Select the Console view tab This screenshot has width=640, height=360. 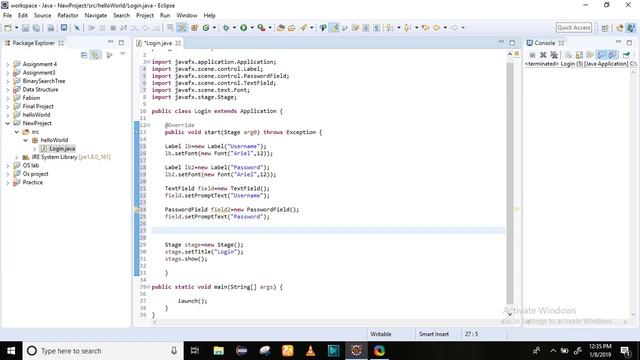click(544, 43)
